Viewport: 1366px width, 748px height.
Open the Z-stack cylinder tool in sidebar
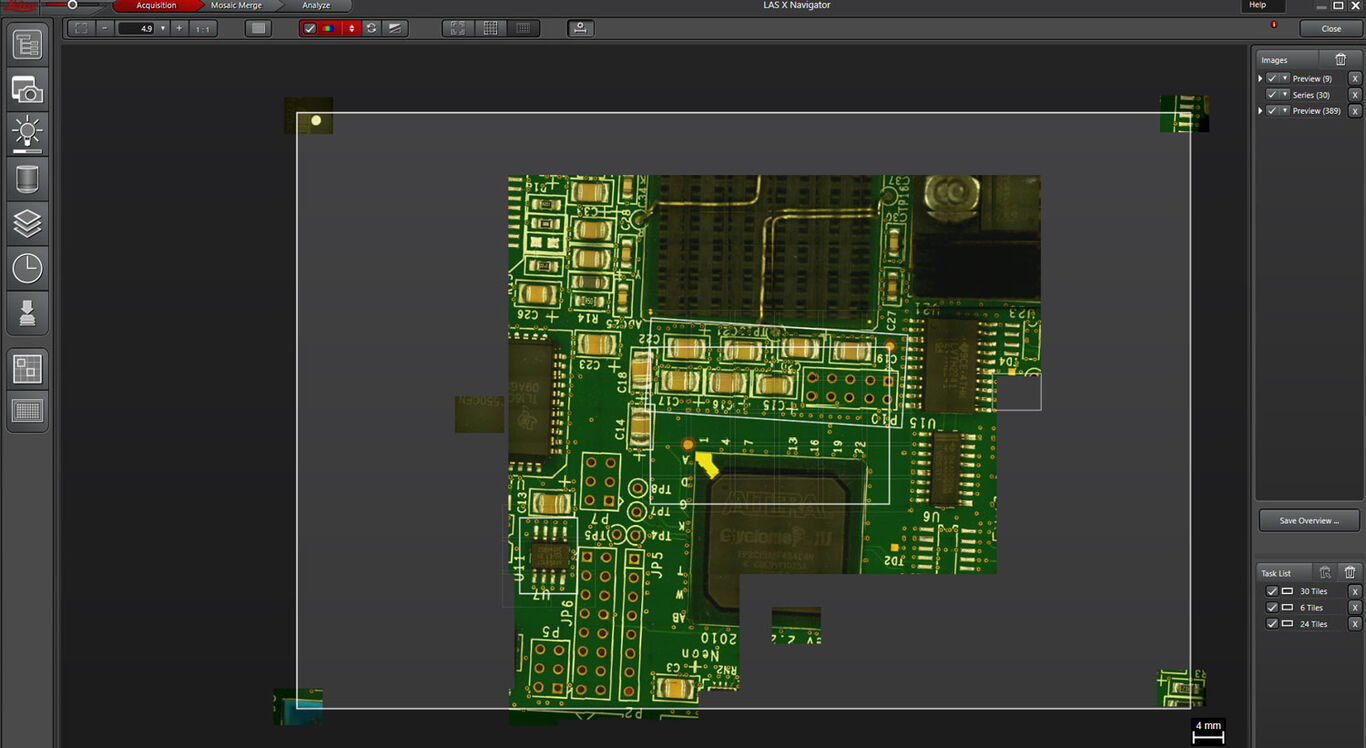[27, 178]
